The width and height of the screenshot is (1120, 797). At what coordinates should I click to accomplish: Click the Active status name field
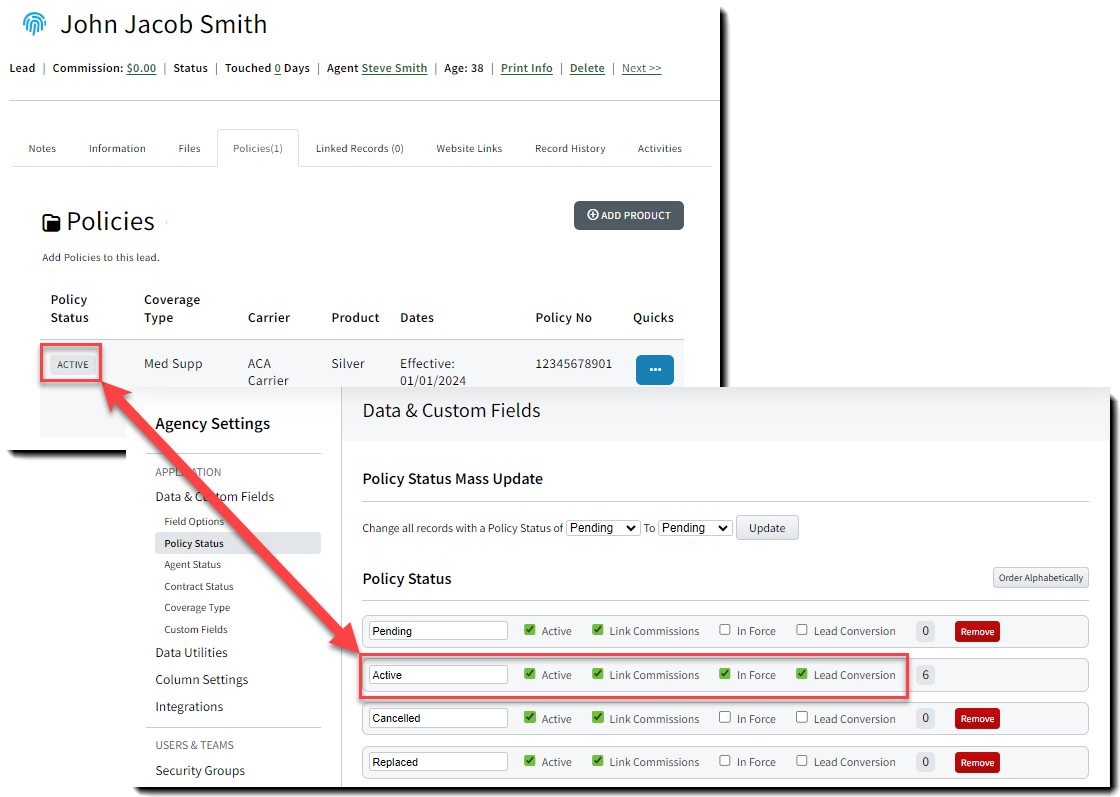pos(438,674)
